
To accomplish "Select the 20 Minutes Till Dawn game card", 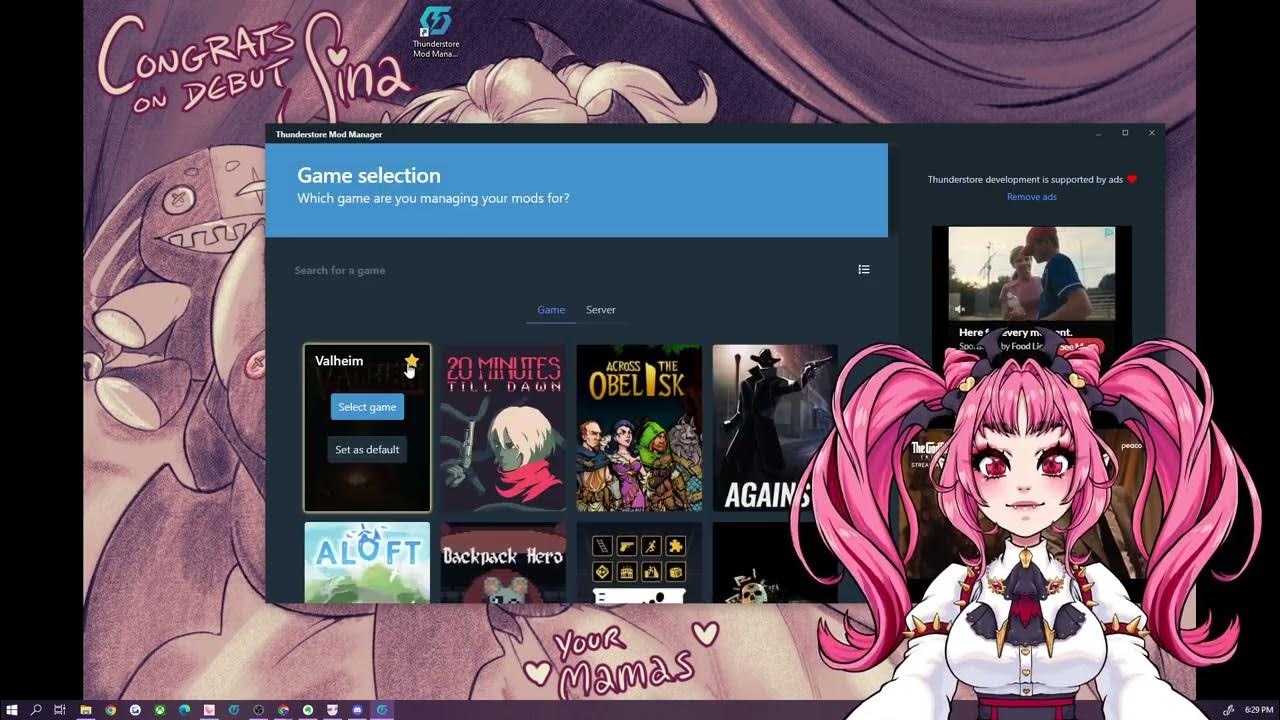I will [503, 428].
